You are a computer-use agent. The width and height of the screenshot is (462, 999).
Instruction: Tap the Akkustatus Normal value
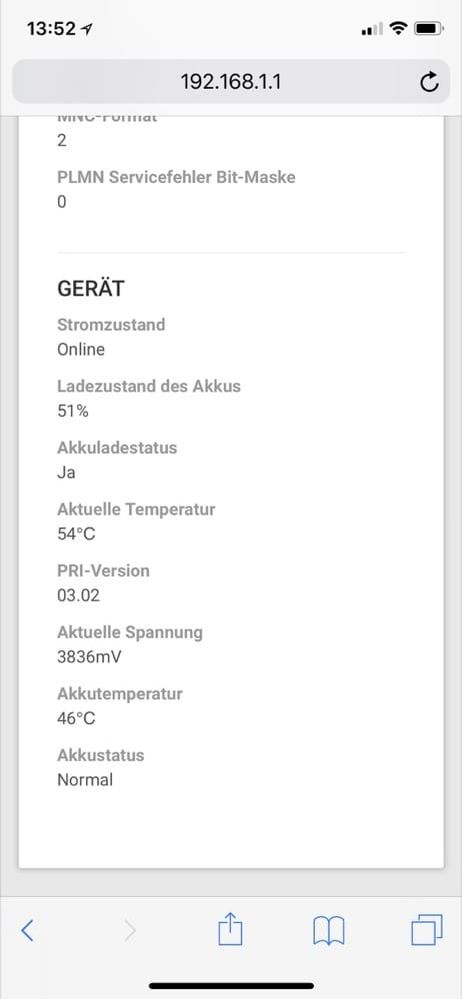click(x=85, y=780)
